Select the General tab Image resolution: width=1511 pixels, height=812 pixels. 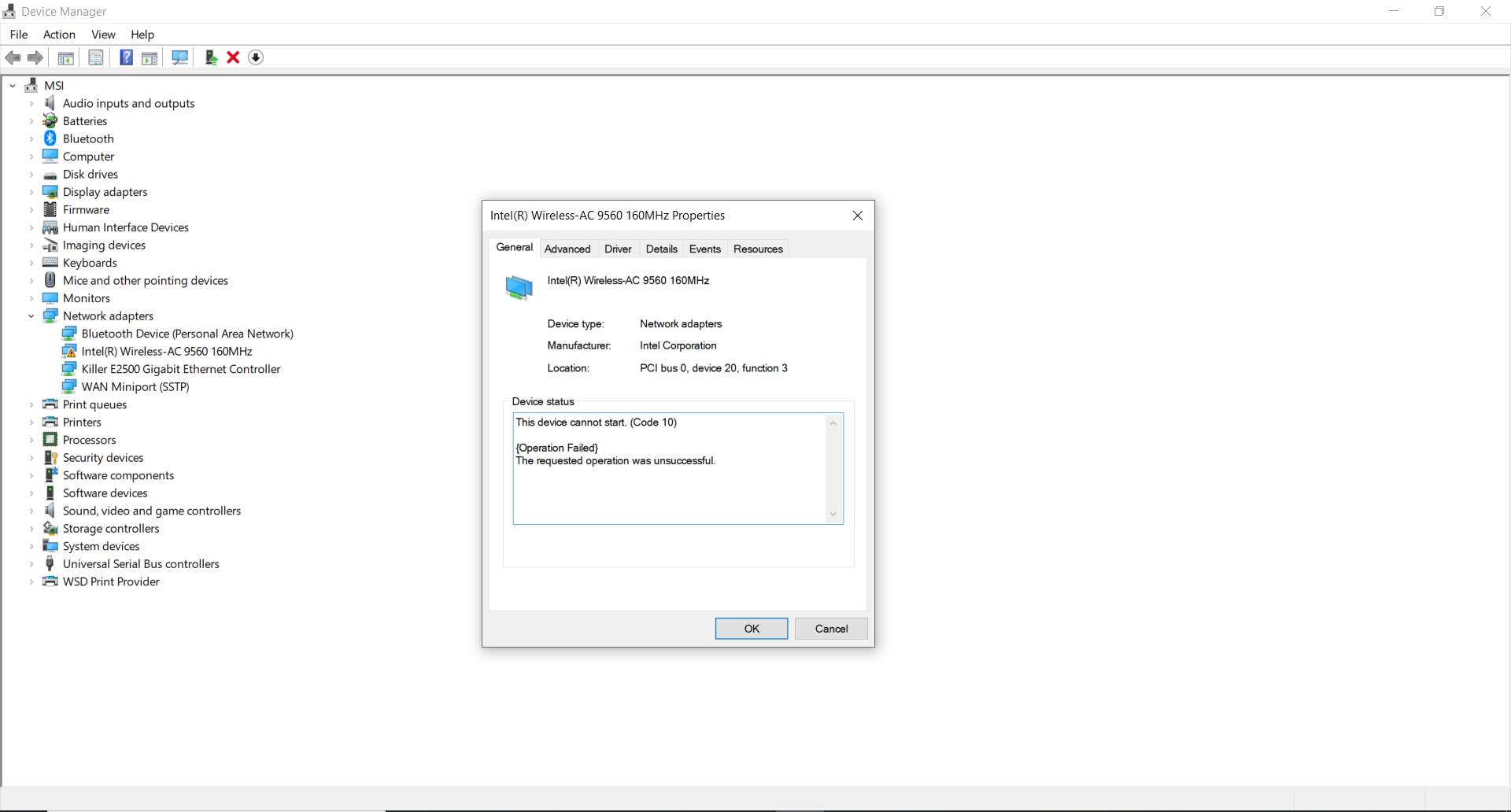514,247
